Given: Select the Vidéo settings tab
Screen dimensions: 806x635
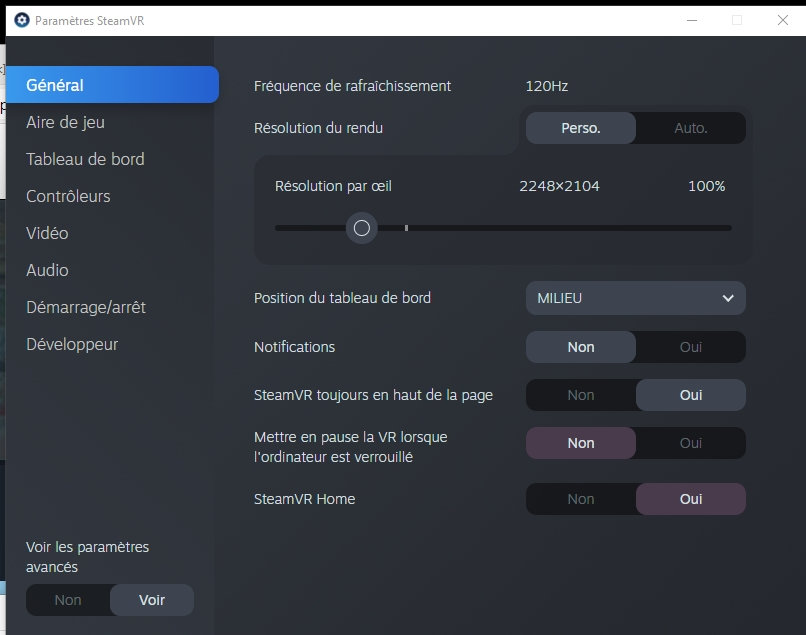Looking at the screenshot, I should [x=47, y=233].
